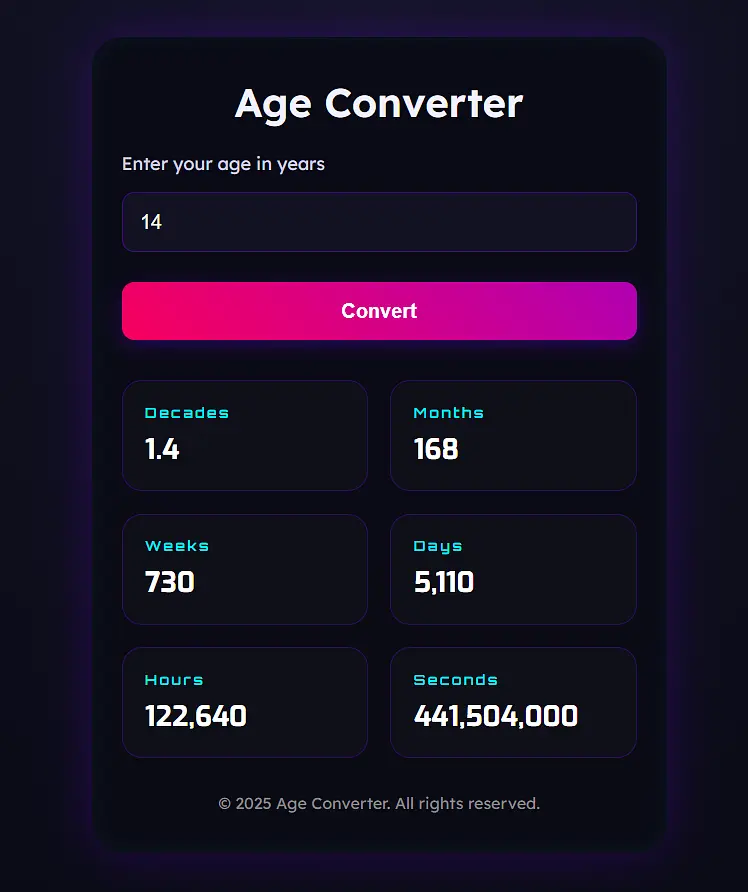Click the Age Converter title
Image resolution: width=748 pixels, height=892 pixels.
tap(379, 103)
